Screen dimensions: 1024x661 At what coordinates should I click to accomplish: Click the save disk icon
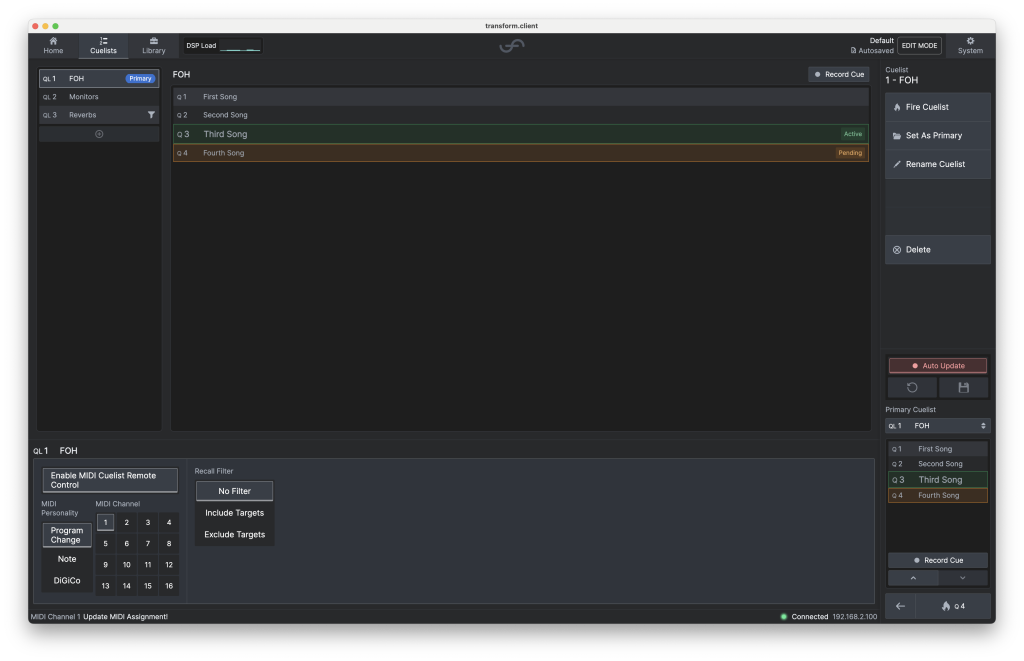coord(963,387)
